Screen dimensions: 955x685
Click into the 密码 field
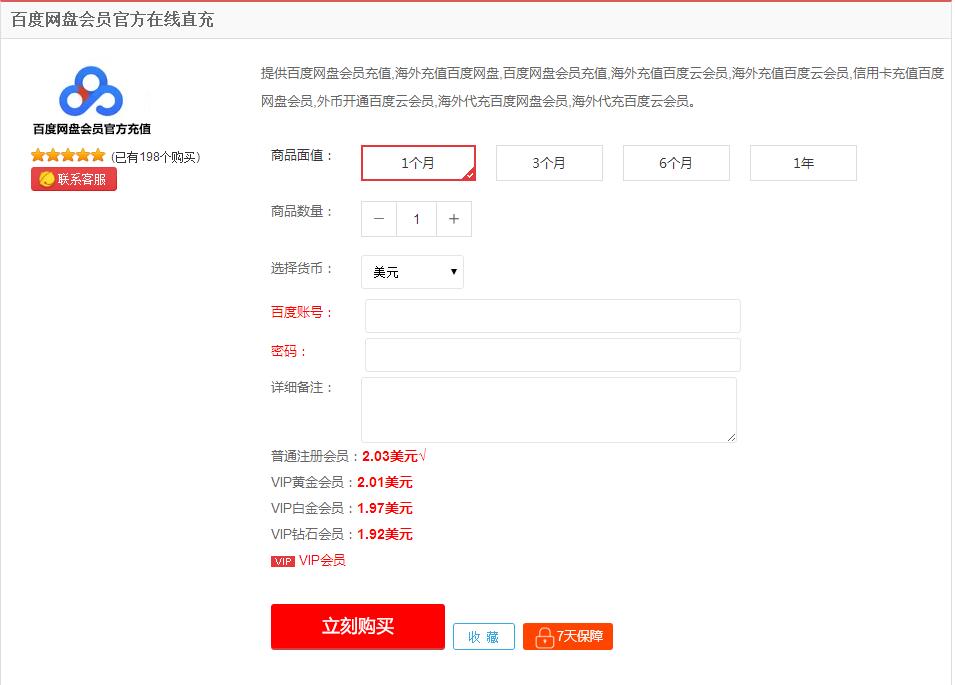click(552, 354)
